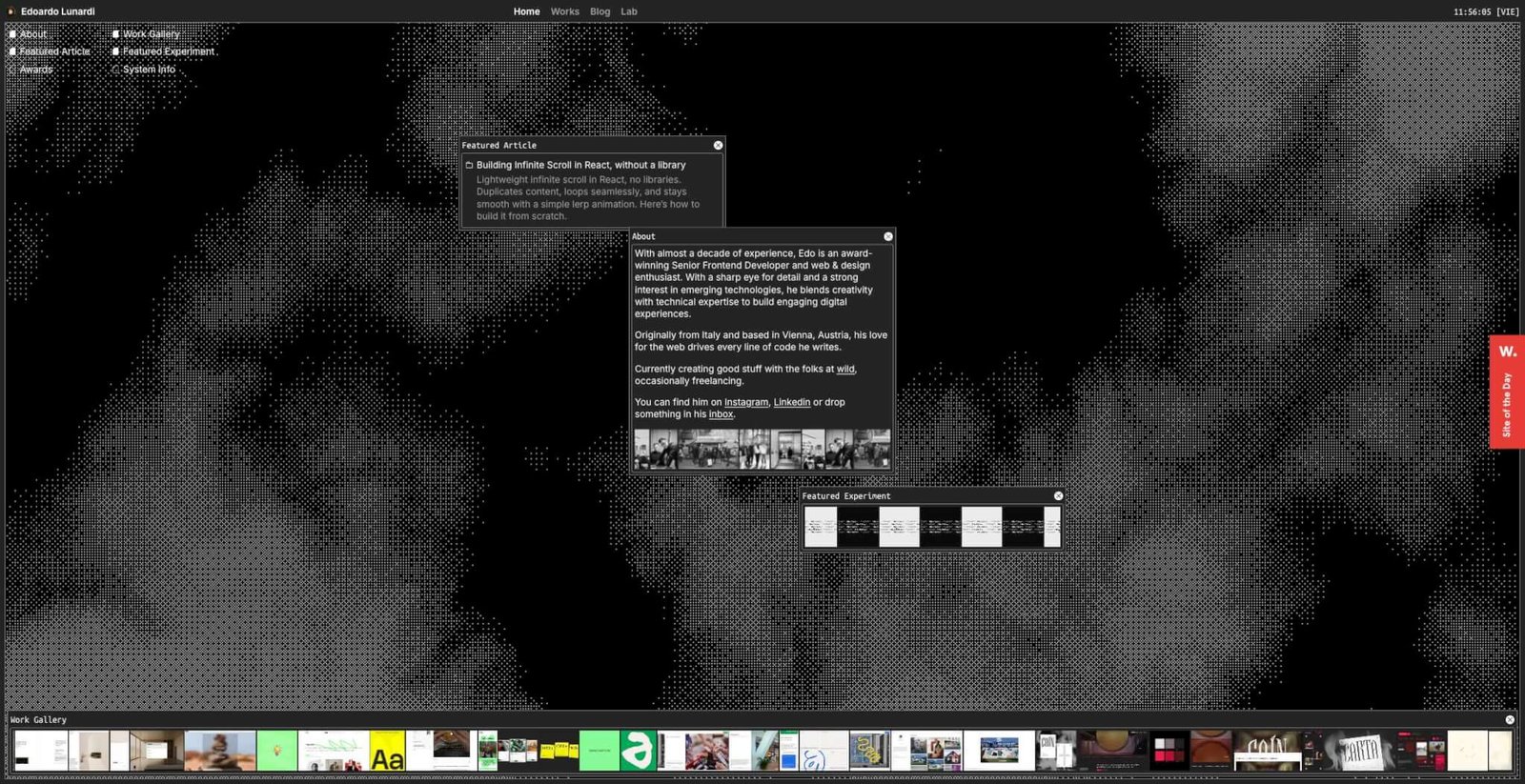Toggle the About window checkbox
The width and height of the screenshot is (1525, 784).
(13, 34)
